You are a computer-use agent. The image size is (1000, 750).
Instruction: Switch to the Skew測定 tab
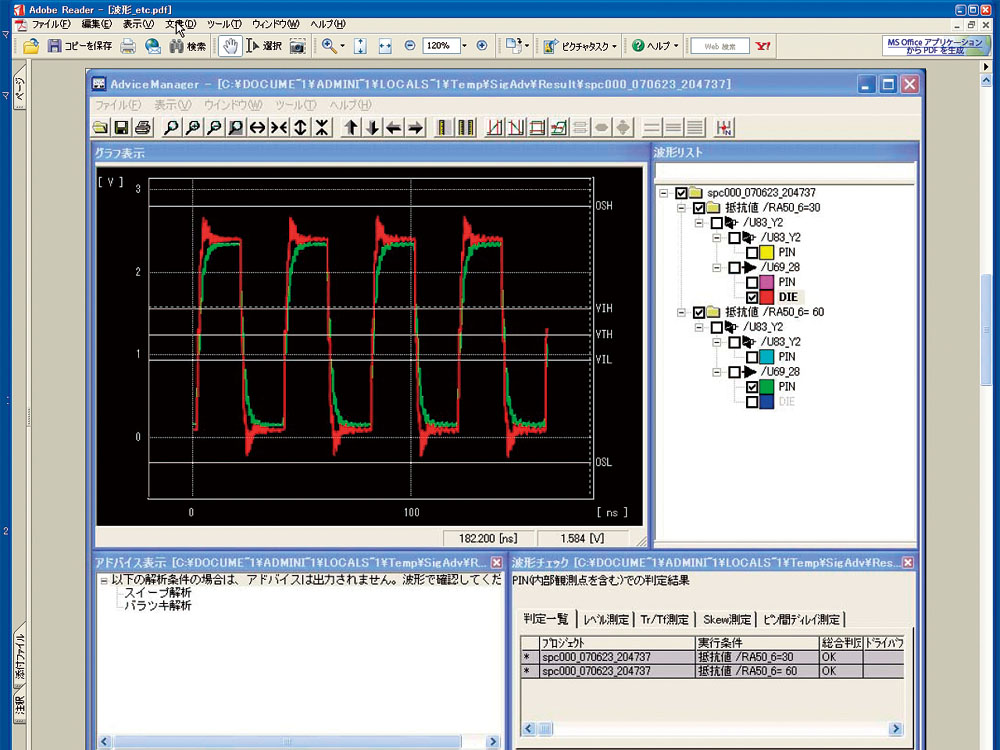[727, 619]
